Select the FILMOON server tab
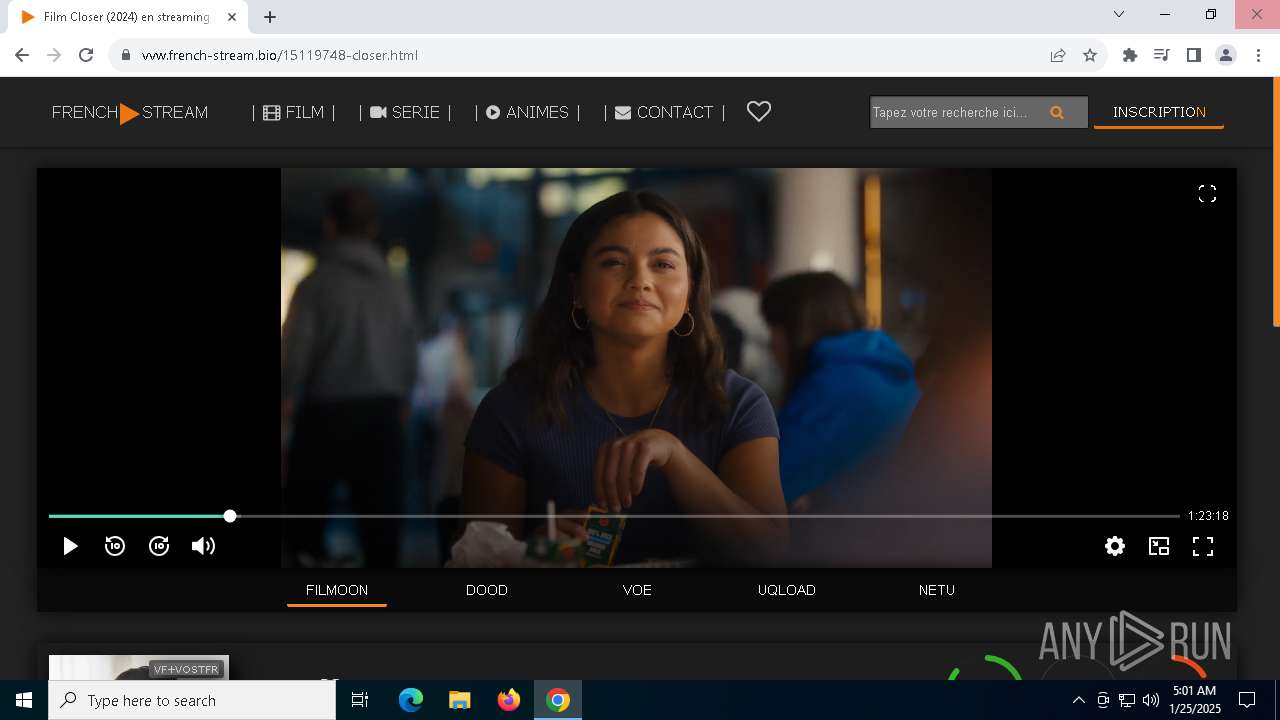1280x720 pixels. (337, 590)
